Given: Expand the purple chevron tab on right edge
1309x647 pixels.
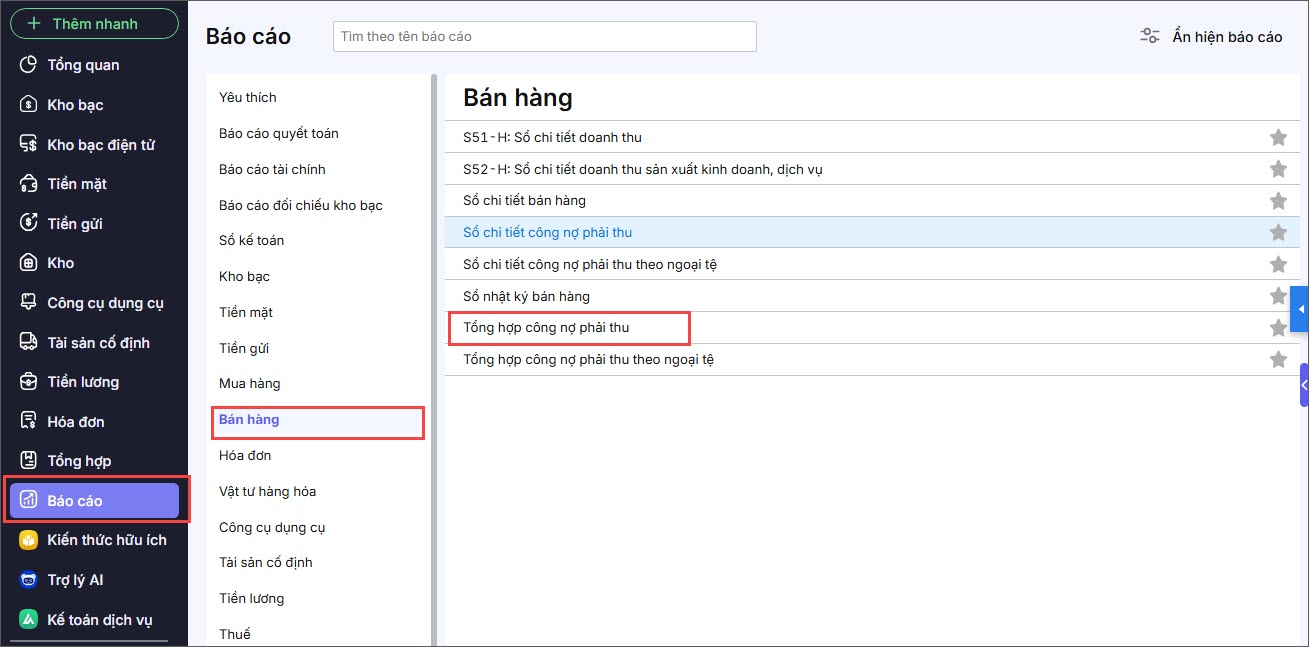Looking at the screenshot, I should [1304, 385].
